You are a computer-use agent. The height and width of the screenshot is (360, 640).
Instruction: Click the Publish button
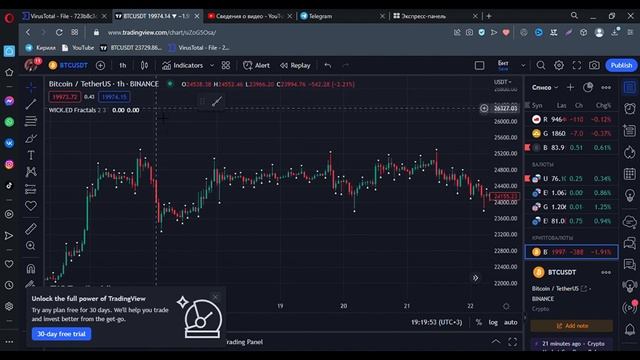(x=621, y=65)
